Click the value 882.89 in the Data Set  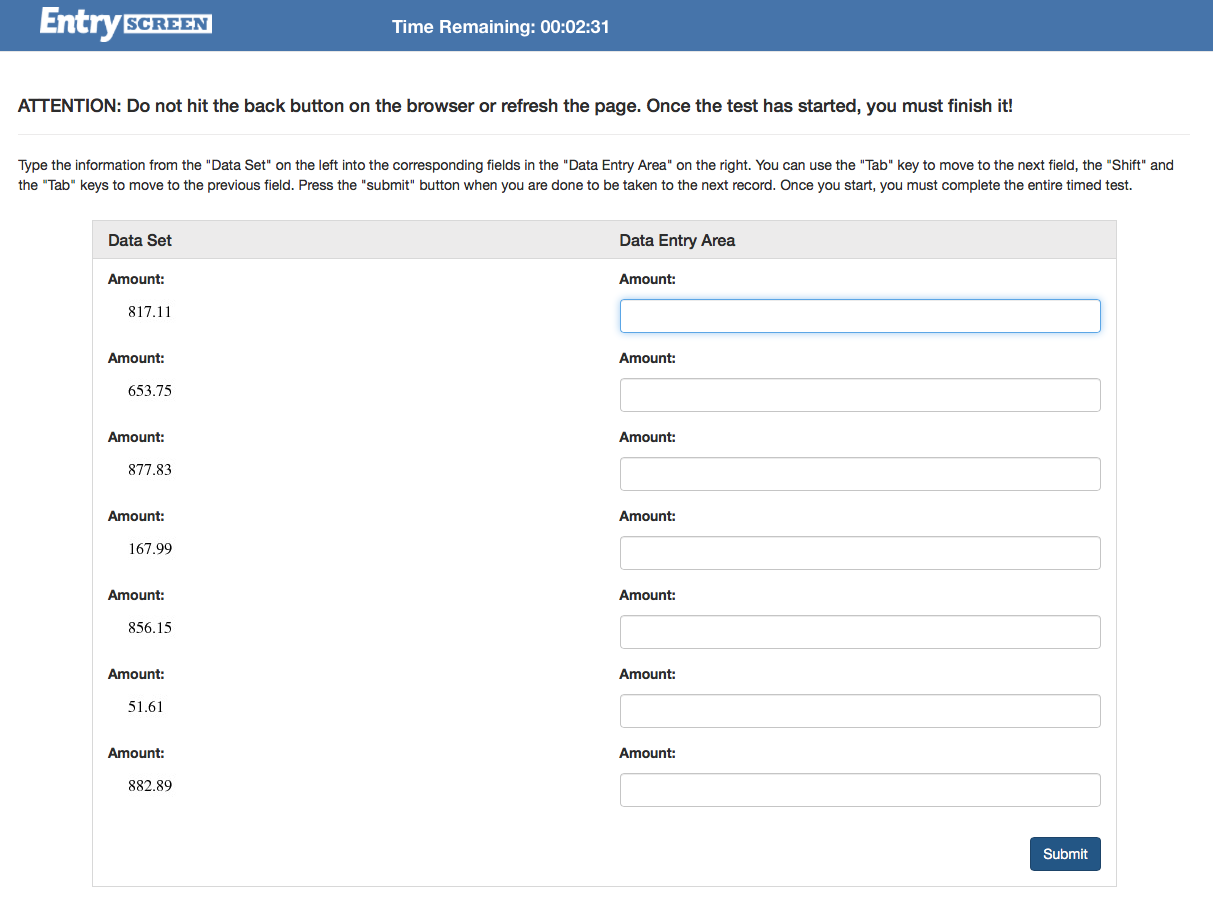[150, 785]
